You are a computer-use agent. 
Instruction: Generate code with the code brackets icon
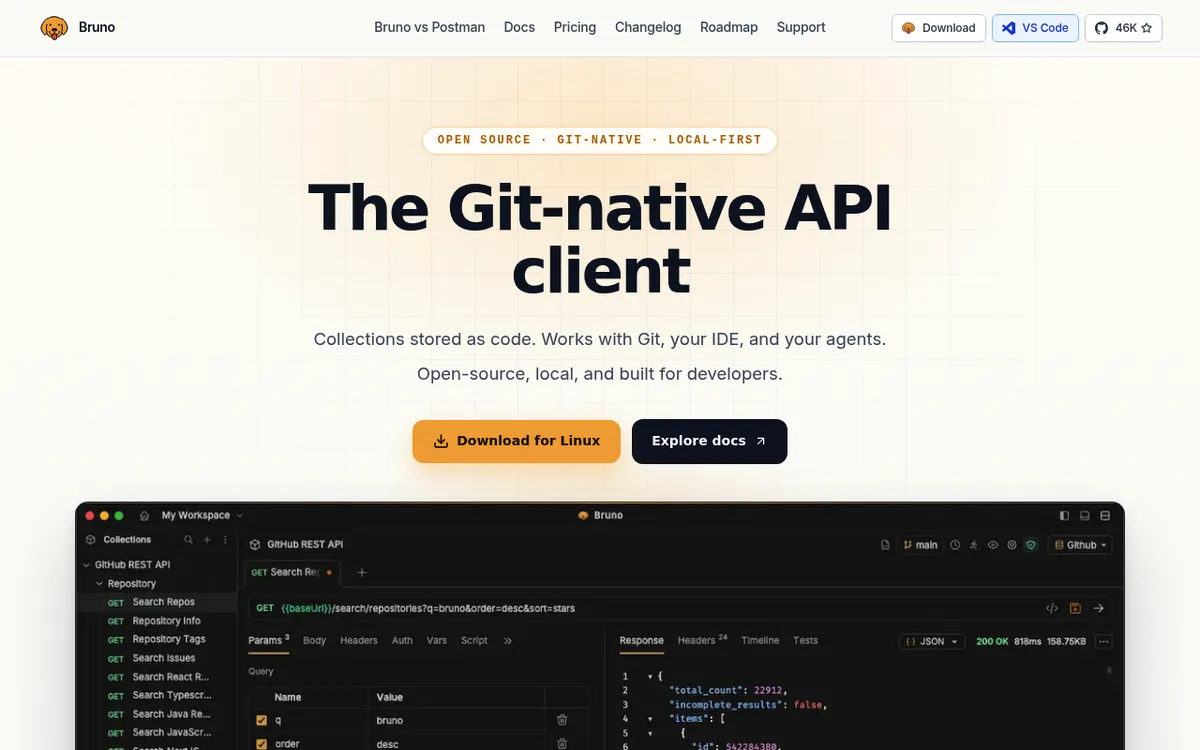[1052, 608]
